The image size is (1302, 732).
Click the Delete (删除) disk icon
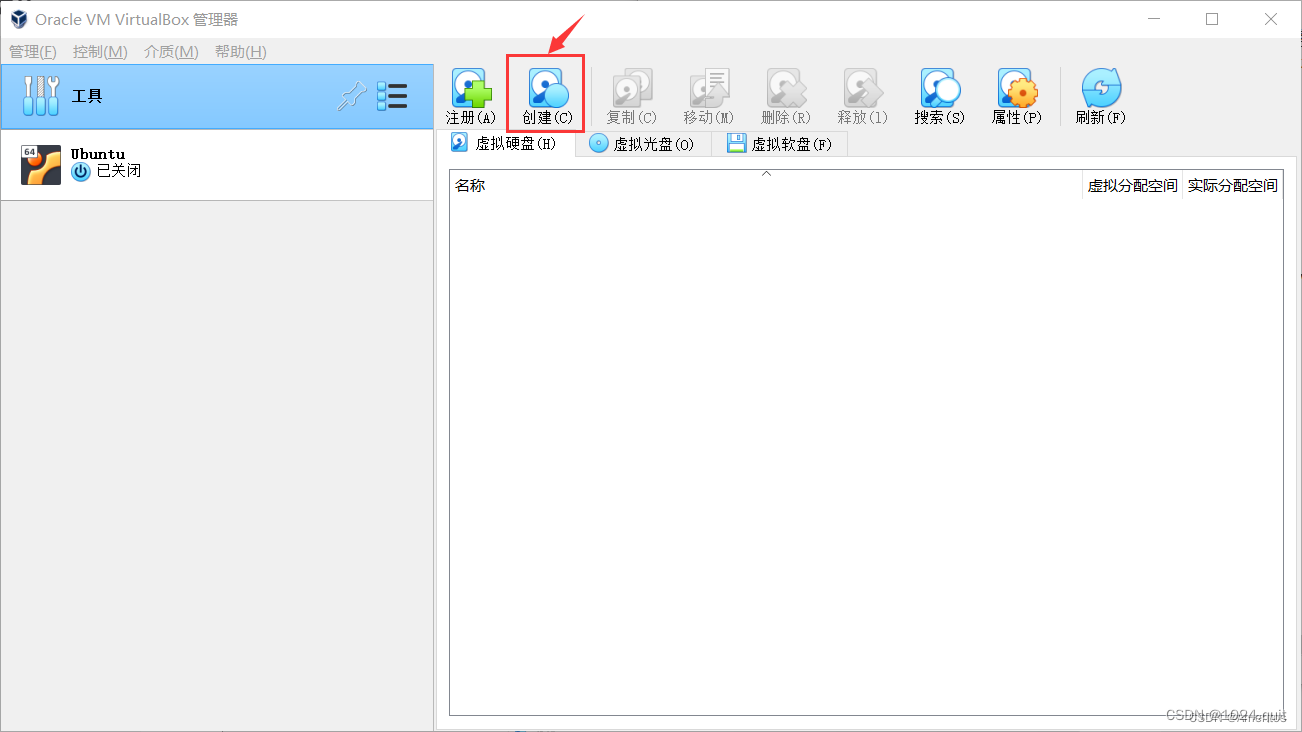[x=786, y=88]
